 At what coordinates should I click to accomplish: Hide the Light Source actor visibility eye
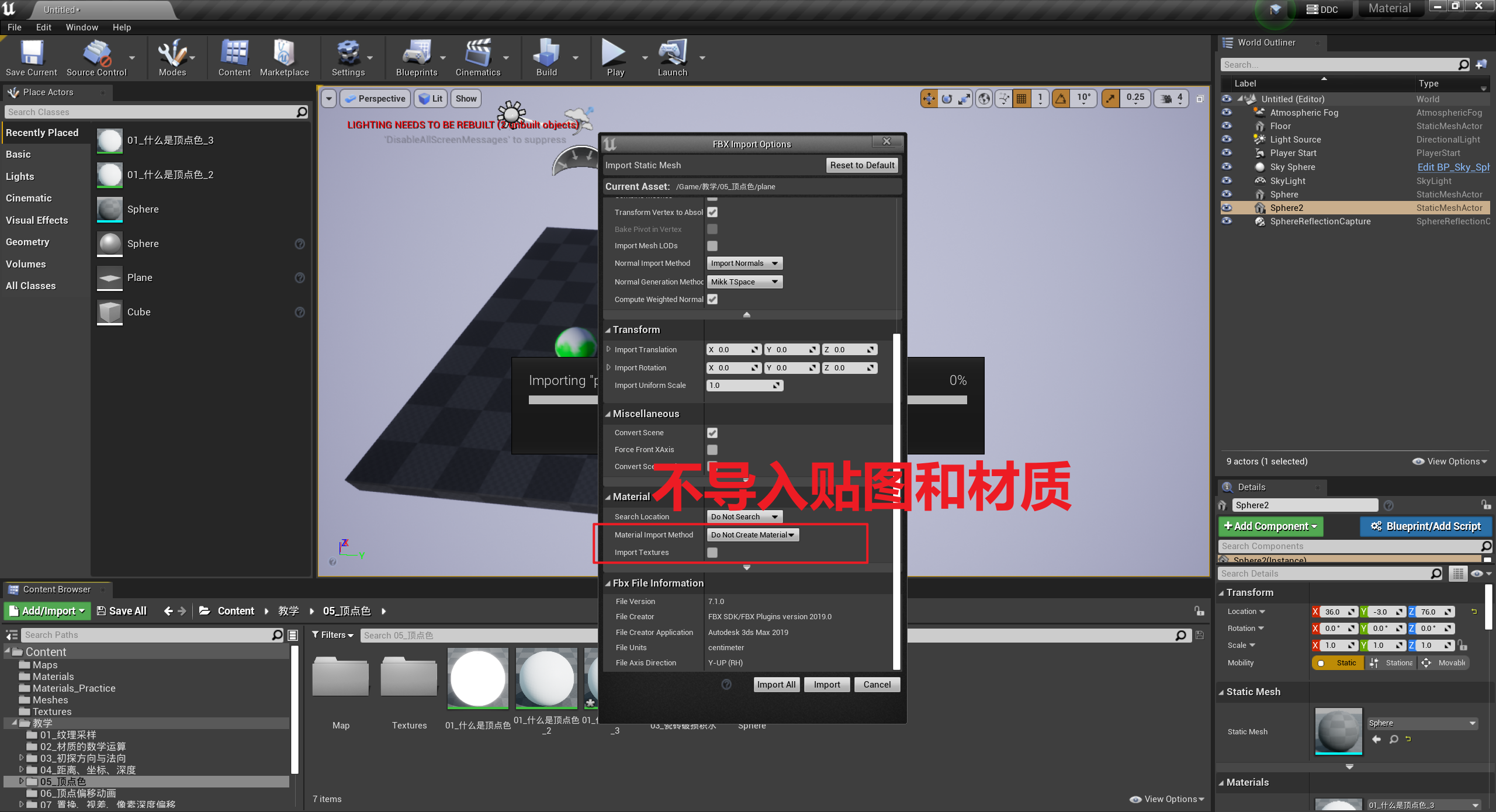1227,139
